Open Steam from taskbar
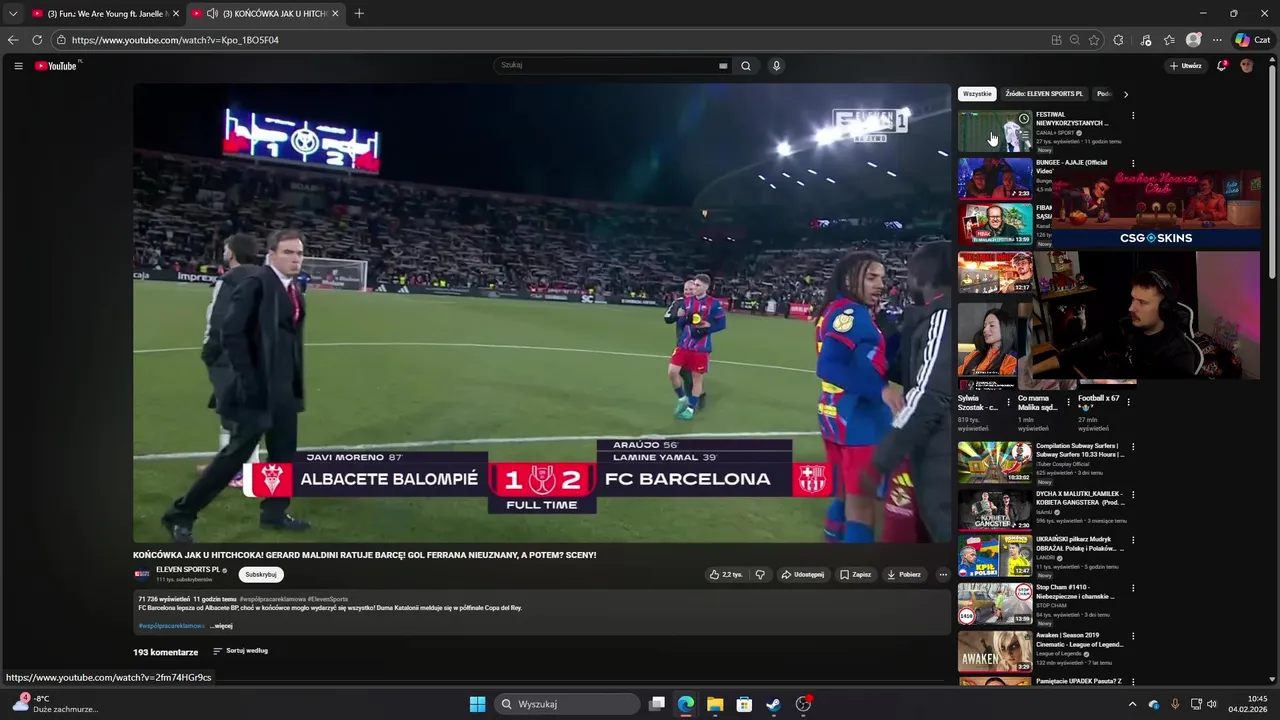Viewport: 1280px width, 720px height. click(773, 704)
